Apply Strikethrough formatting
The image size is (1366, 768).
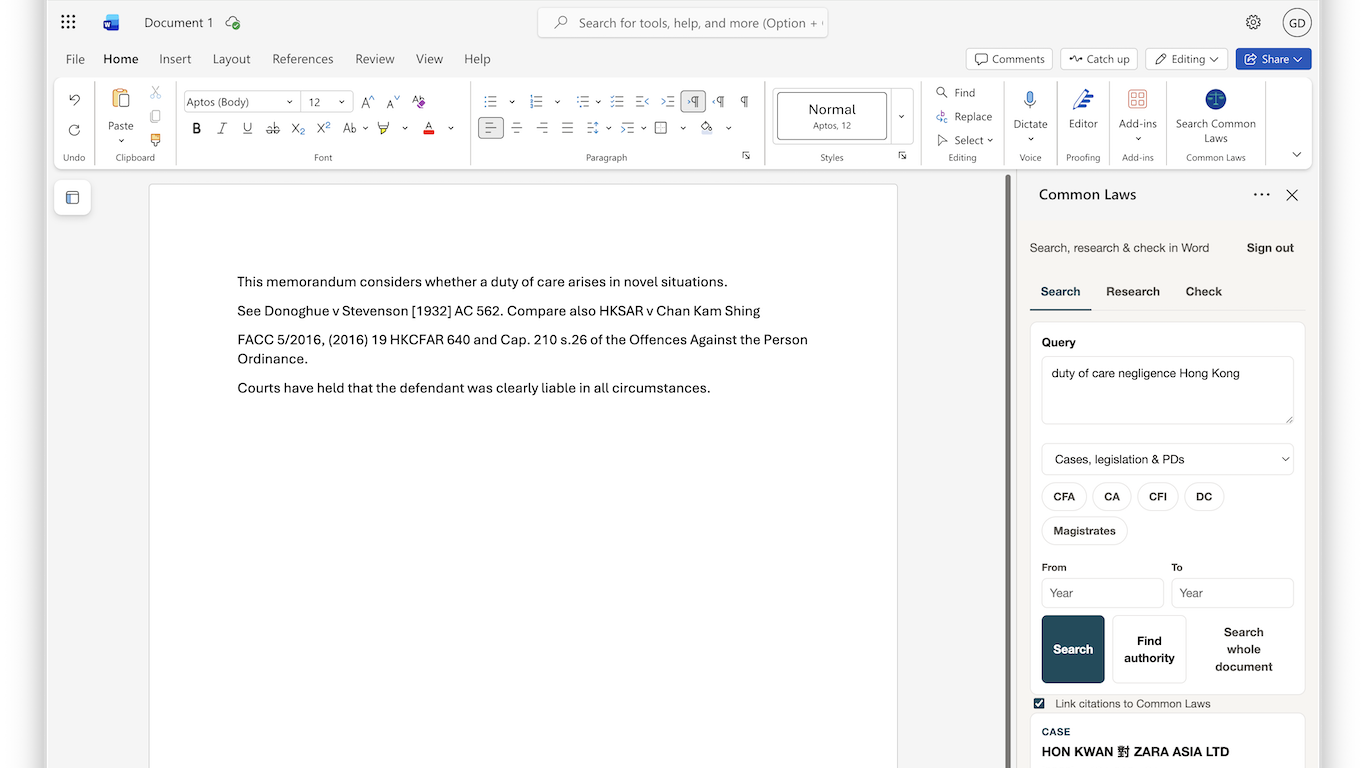coord(273,128)
